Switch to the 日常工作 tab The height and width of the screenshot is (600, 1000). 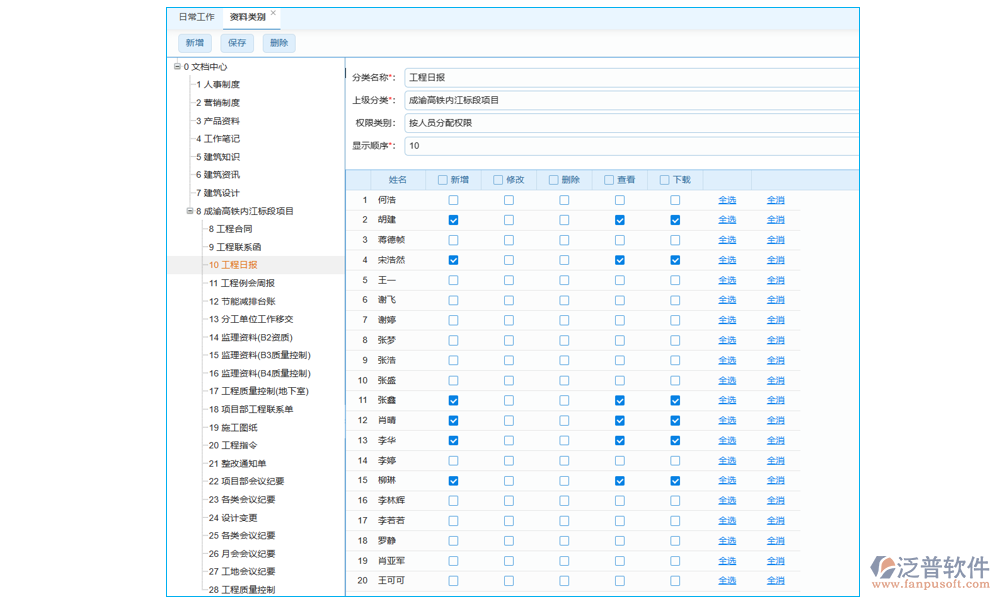pyautogui.click(x=195, y=15)
